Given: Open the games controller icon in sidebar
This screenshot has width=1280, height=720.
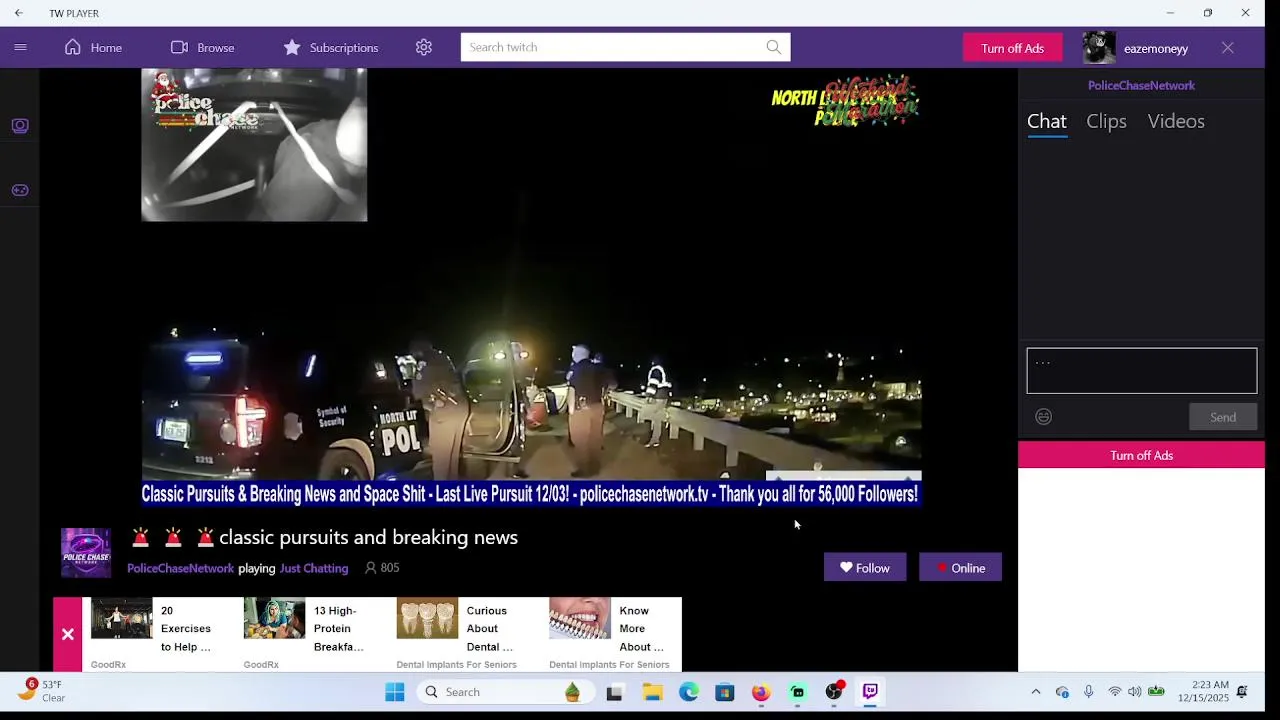Looking at the screenshot, I should point(20,190).
